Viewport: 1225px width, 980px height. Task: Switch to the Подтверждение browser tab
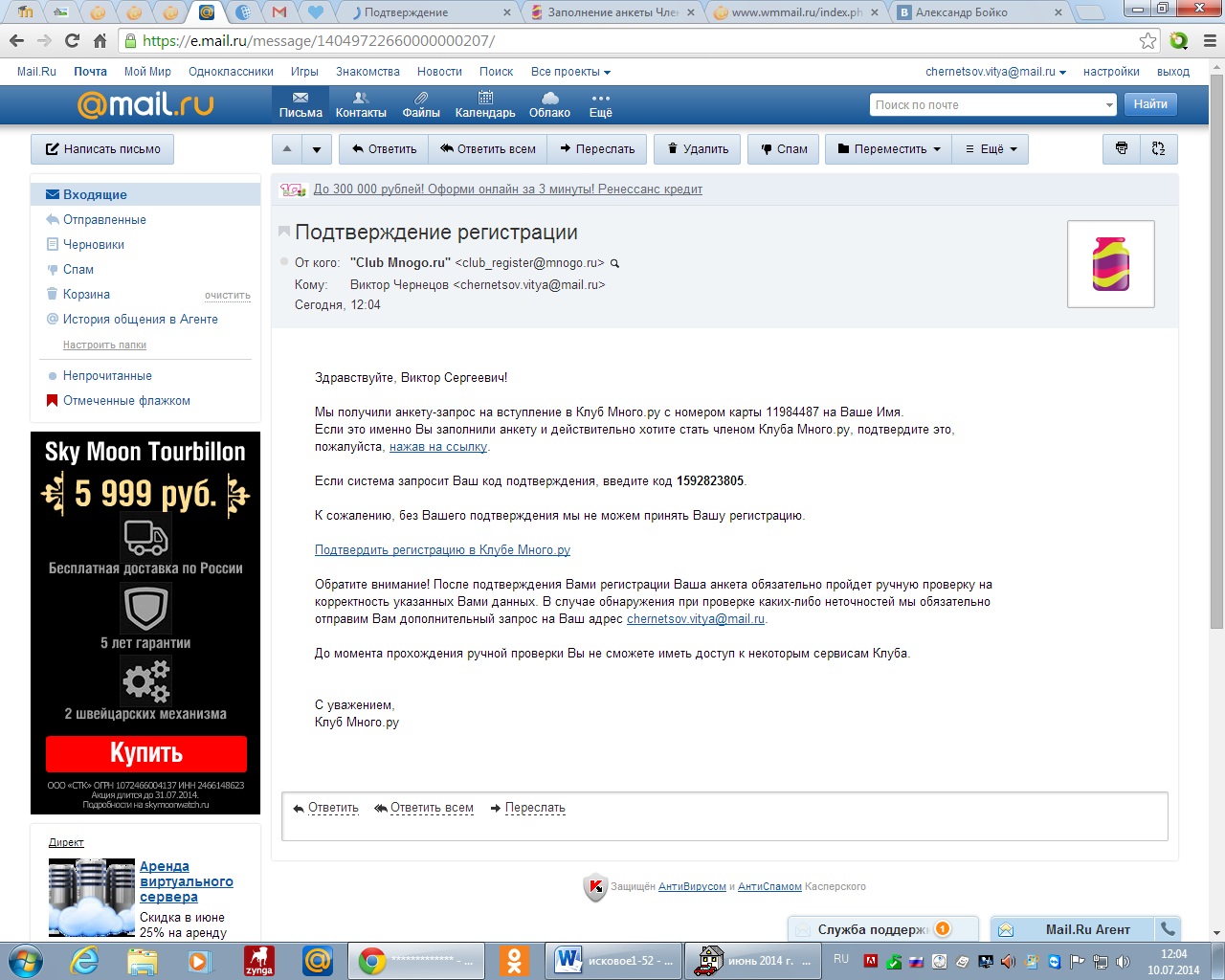point(431,12)
